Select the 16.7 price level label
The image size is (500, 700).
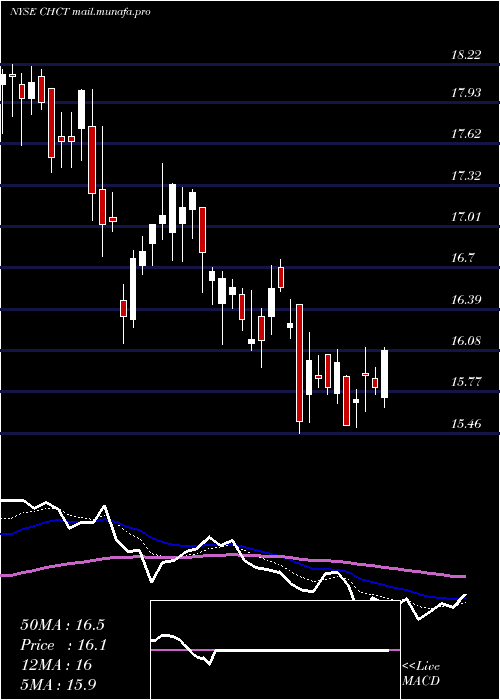[463, 258]
